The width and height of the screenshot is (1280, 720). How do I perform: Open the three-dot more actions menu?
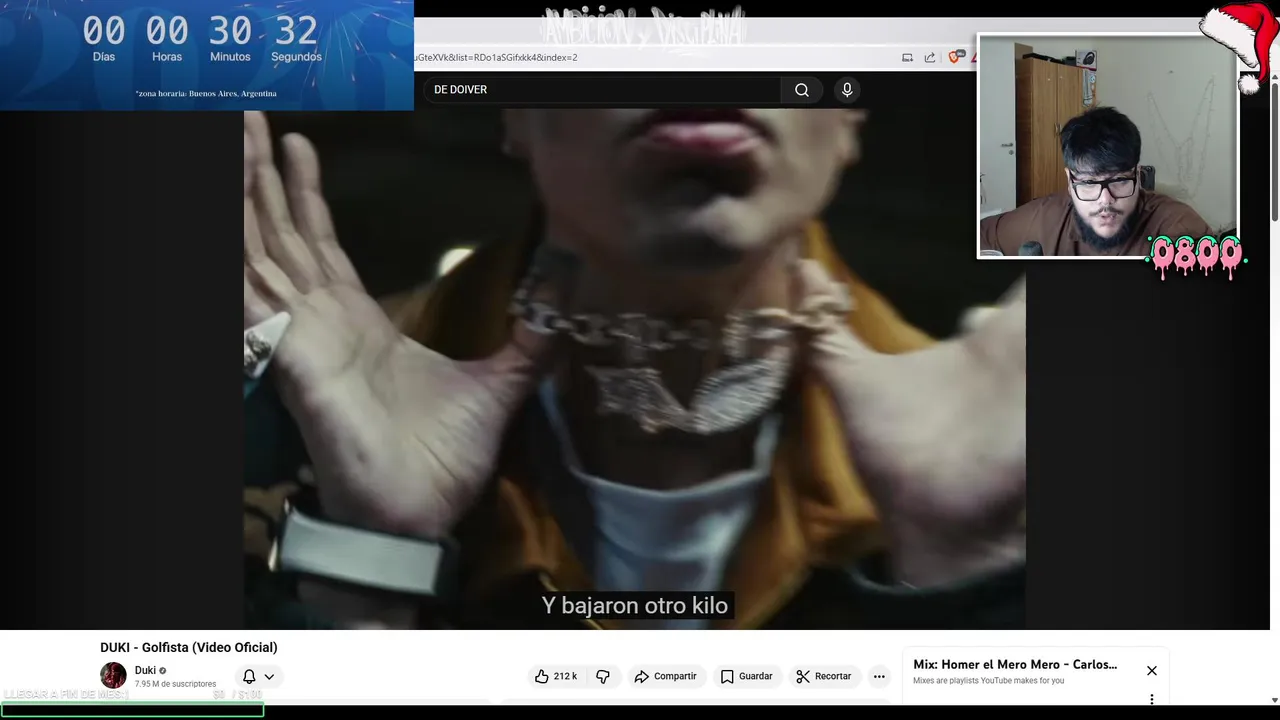pos(879,676)
